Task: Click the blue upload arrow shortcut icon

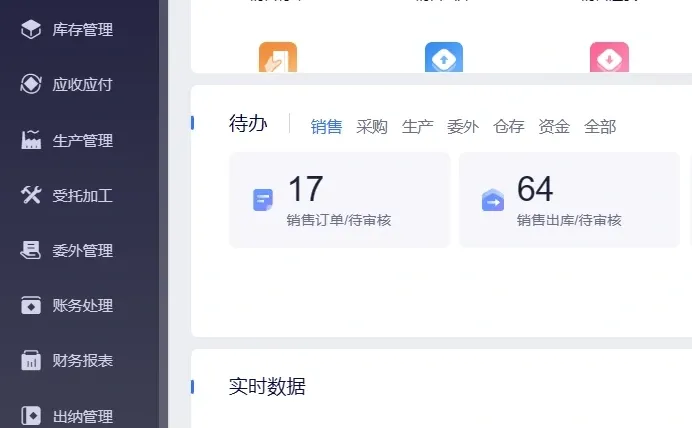Action: [444, 57]
